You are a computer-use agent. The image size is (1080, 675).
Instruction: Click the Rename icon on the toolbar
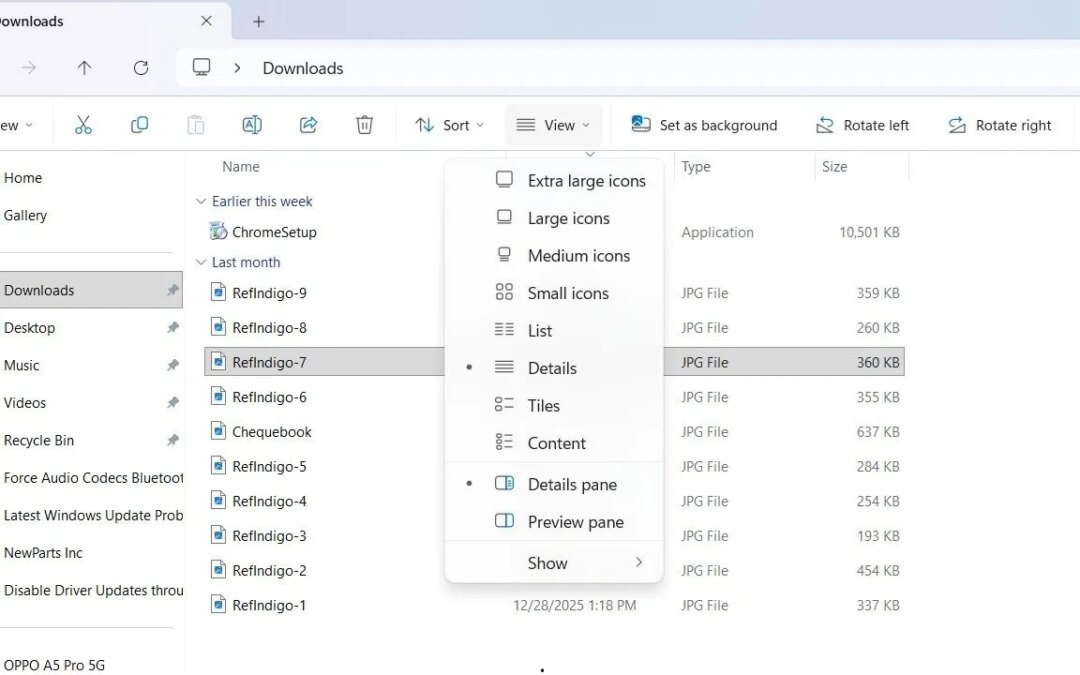[x=251, y=124]
